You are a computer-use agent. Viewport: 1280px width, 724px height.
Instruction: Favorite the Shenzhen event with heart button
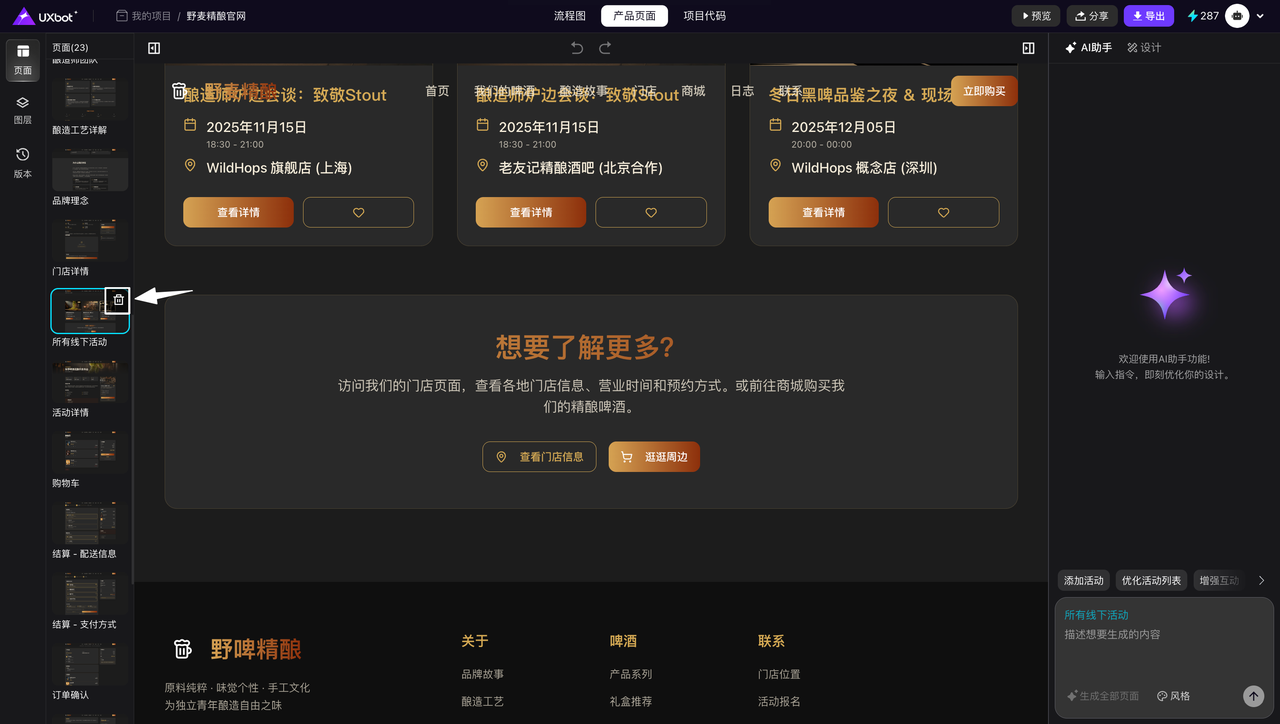pos(943,212)
